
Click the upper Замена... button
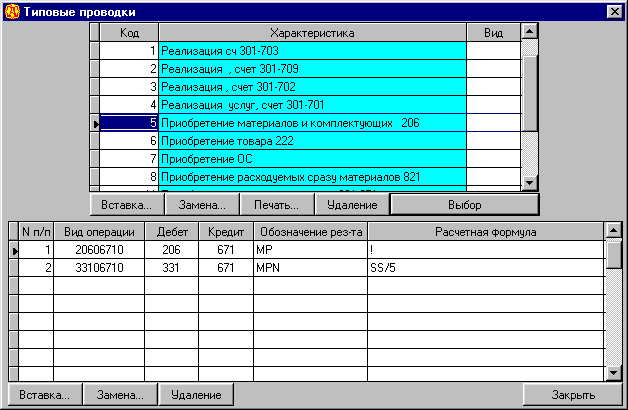pyautogui.click(x=202, y=205)
